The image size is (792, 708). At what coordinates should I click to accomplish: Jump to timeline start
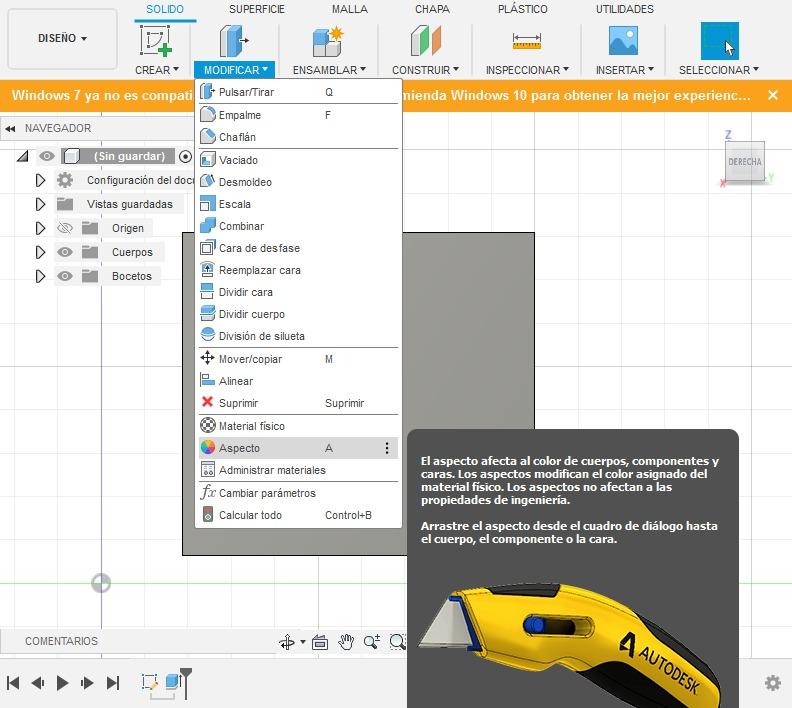pos(13,683)
